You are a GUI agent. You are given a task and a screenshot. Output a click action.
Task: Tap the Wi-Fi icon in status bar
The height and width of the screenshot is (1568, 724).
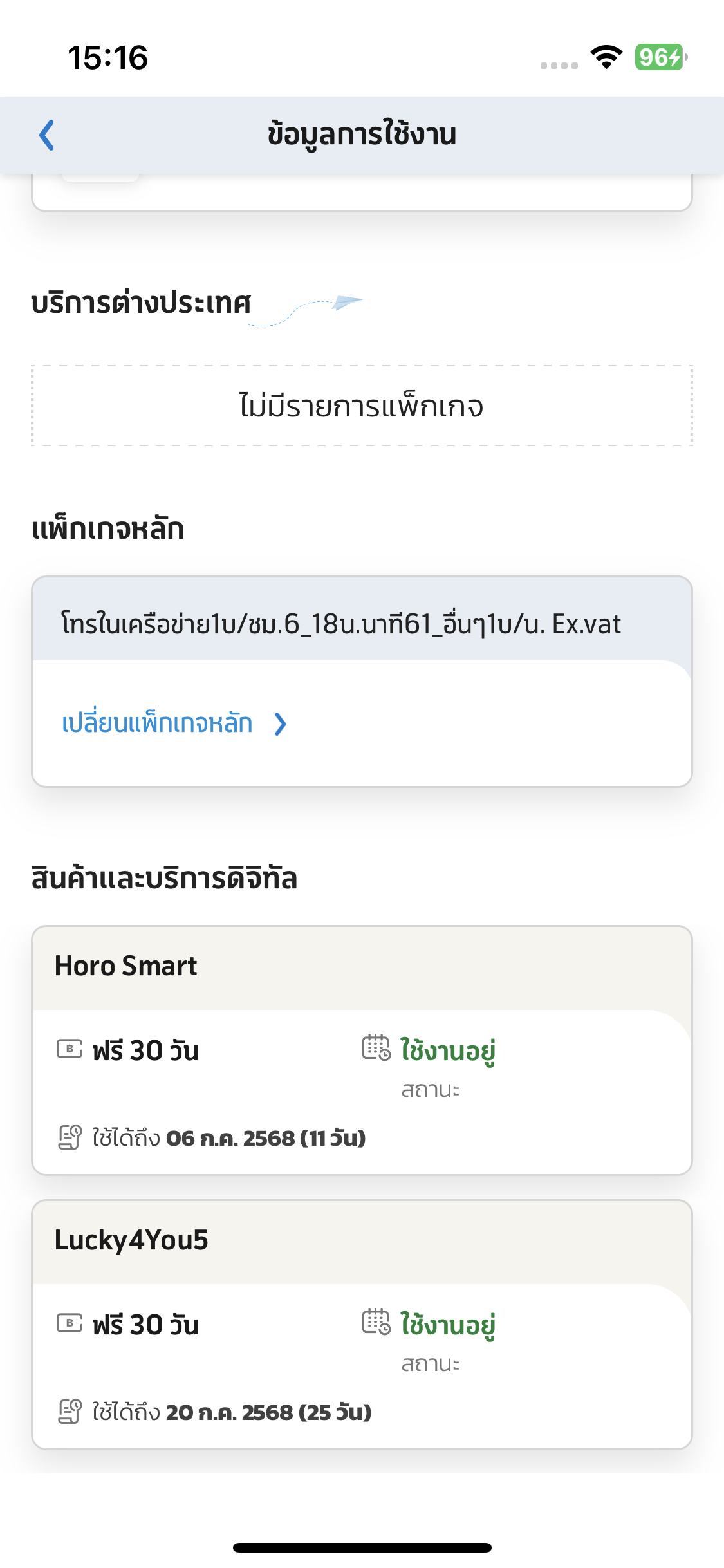[x=606, y=57]
